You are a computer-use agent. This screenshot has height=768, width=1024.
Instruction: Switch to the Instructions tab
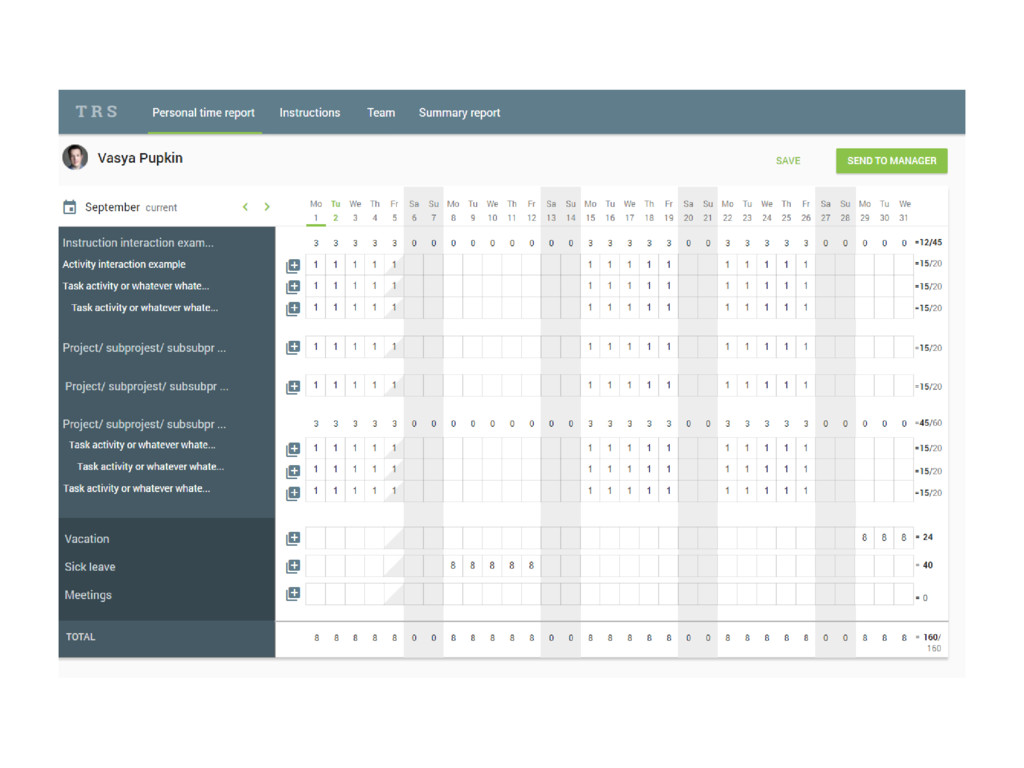[310, 112]
